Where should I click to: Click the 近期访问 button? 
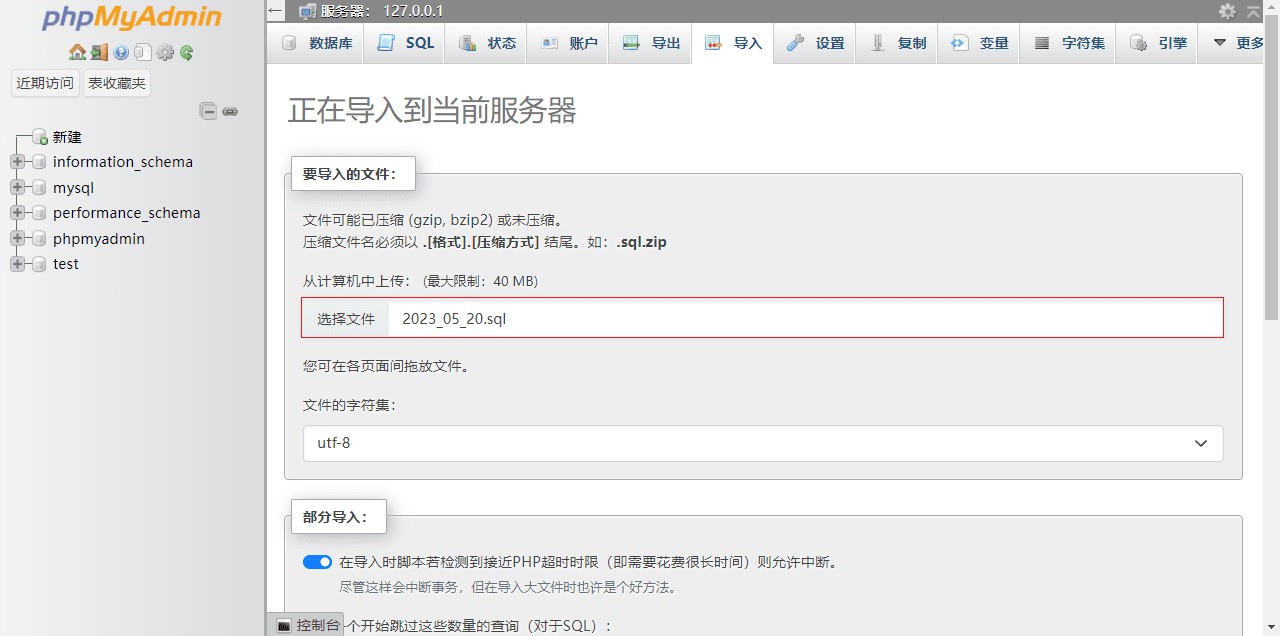(x=45, y=83)
